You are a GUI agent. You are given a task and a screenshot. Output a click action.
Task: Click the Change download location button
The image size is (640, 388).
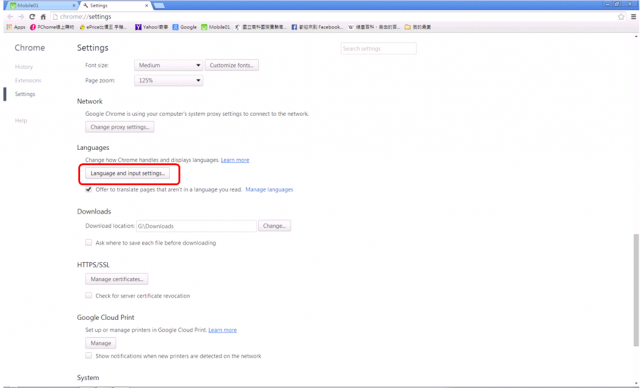coord(274,226)
